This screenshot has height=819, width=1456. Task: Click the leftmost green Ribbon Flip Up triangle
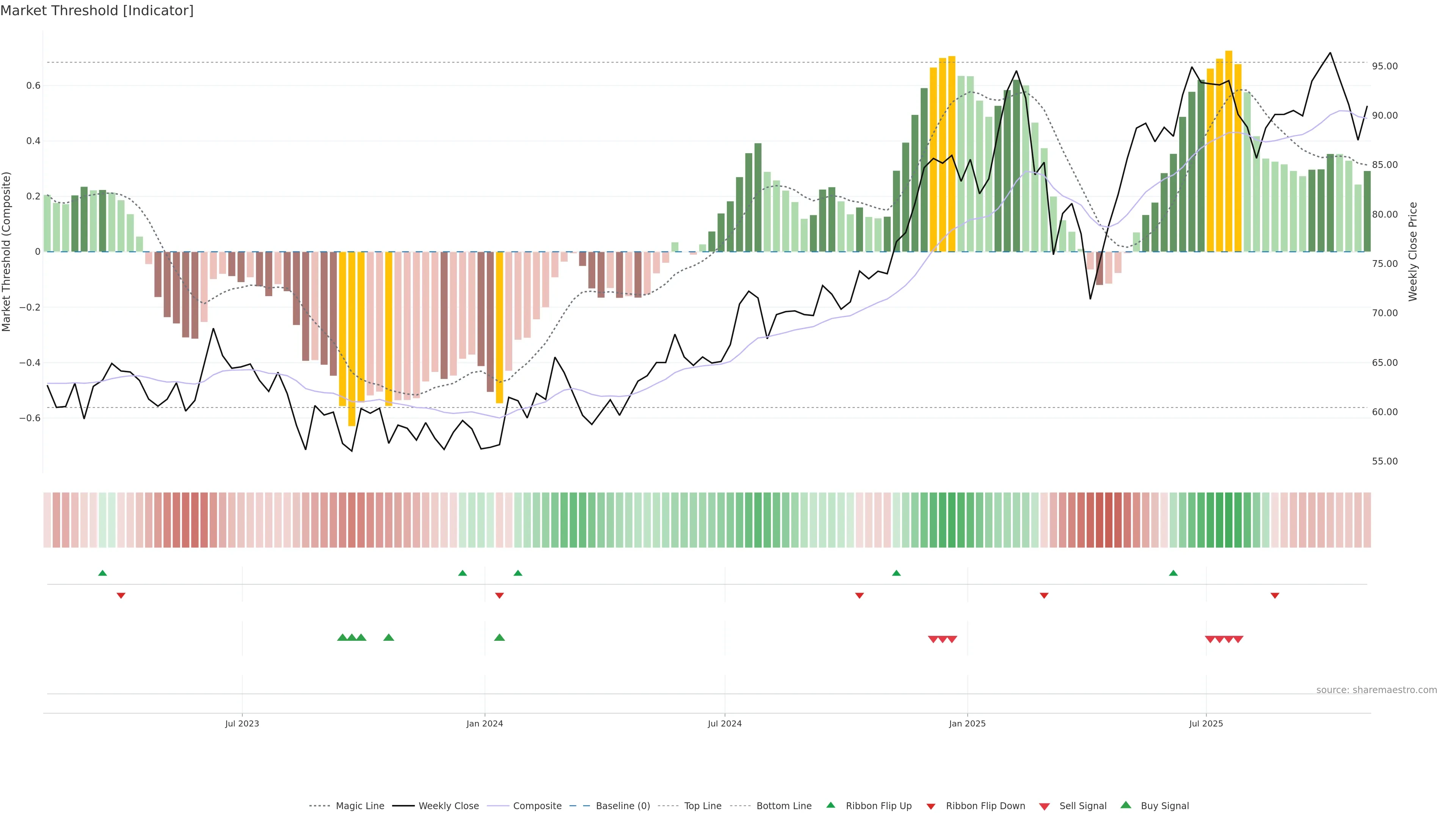pos(102,573)
